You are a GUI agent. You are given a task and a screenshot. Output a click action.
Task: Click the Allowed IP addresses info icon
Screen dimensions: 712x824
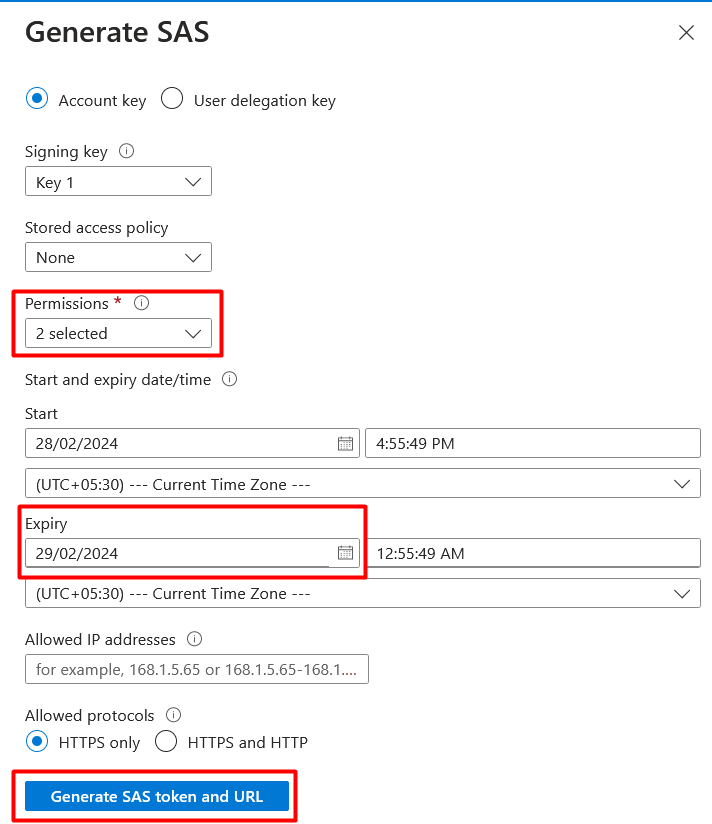194,639
